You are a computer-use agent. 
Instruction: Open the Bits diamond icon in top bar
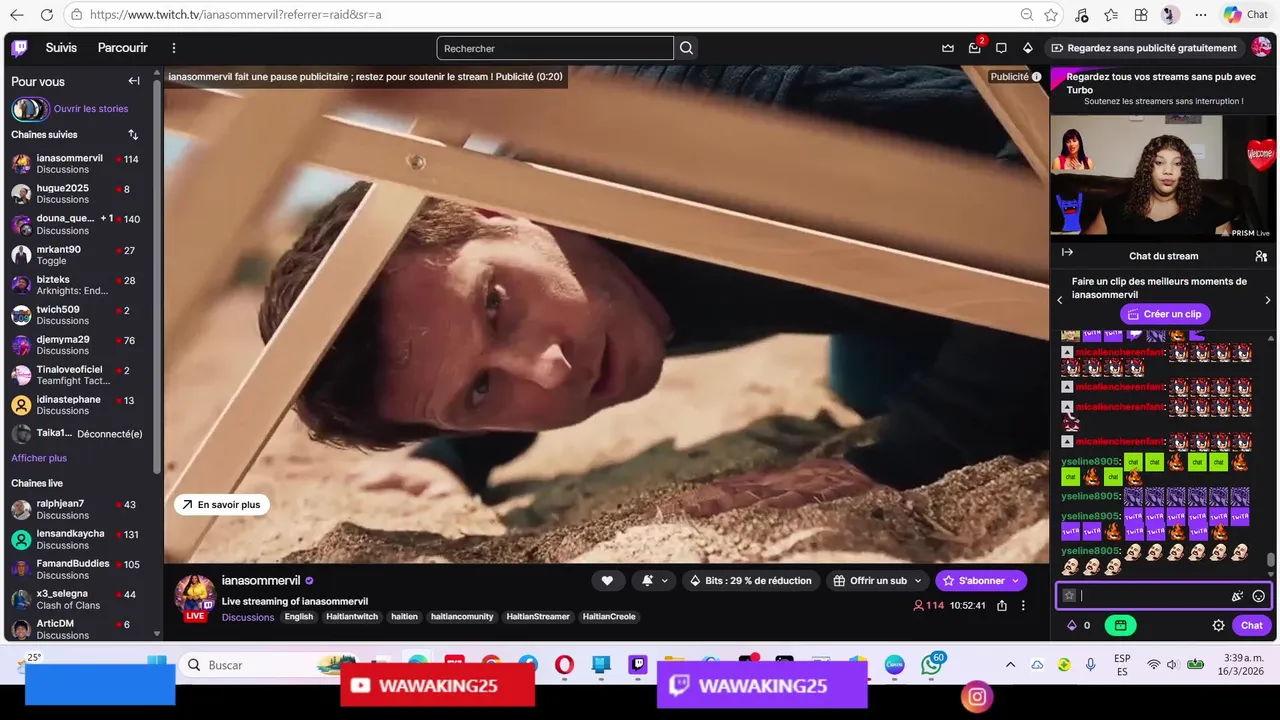1027,48
